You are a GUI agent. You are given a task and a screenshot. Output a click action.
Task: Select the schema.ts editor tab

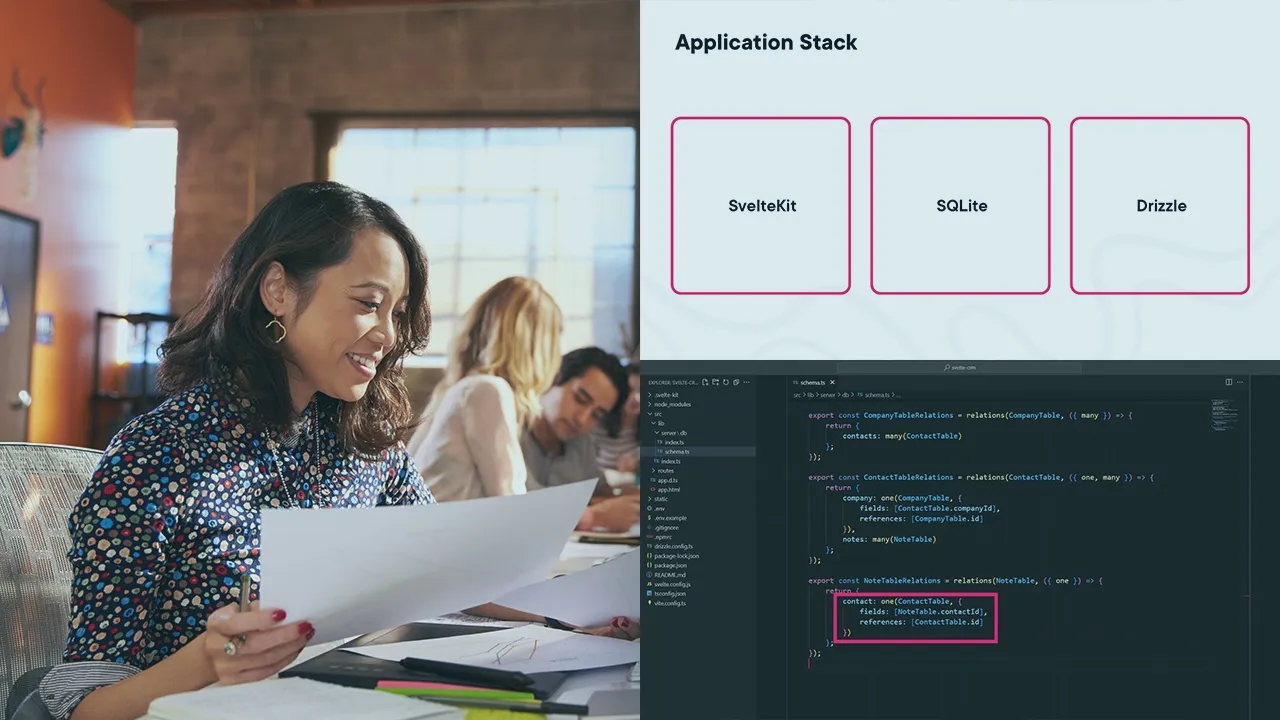coord(814,382)
